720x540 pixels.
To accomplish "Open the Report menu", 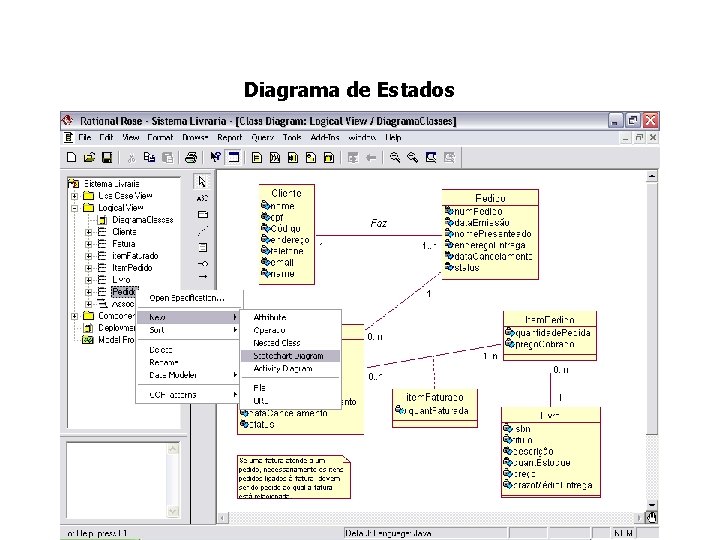I will click(230, 137).
